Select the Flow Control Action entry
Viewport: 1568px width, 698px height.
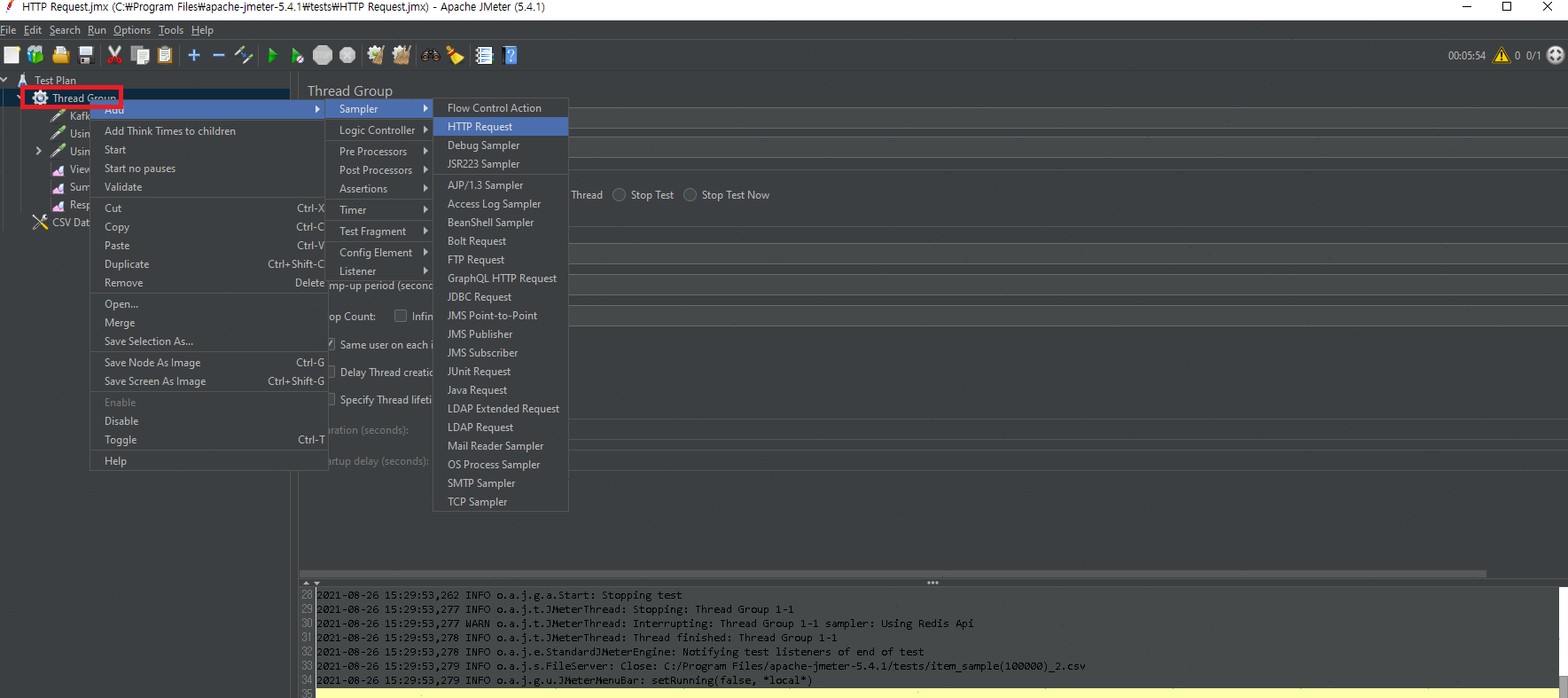point(501,107)
